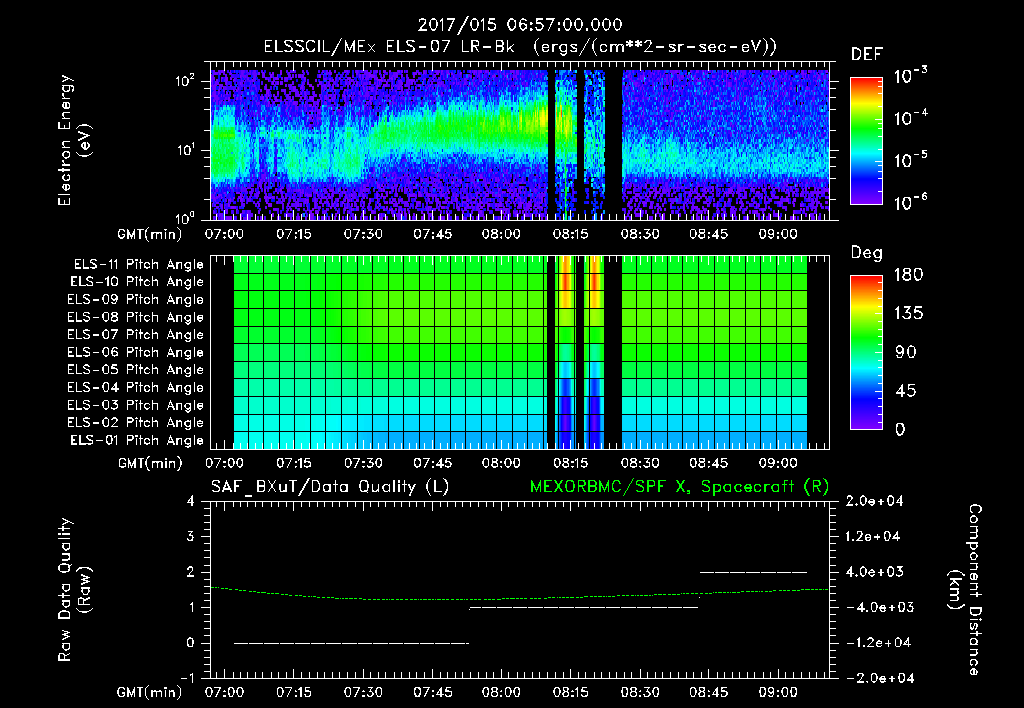Select the ELS-10 Pitch Angle label
Viewport: 1024px width, 708px height.
137,282
